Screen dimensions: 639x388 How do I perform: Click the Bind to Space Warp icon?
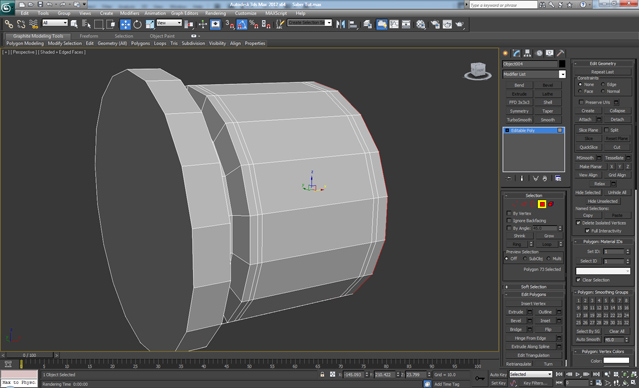pos(34,24)
